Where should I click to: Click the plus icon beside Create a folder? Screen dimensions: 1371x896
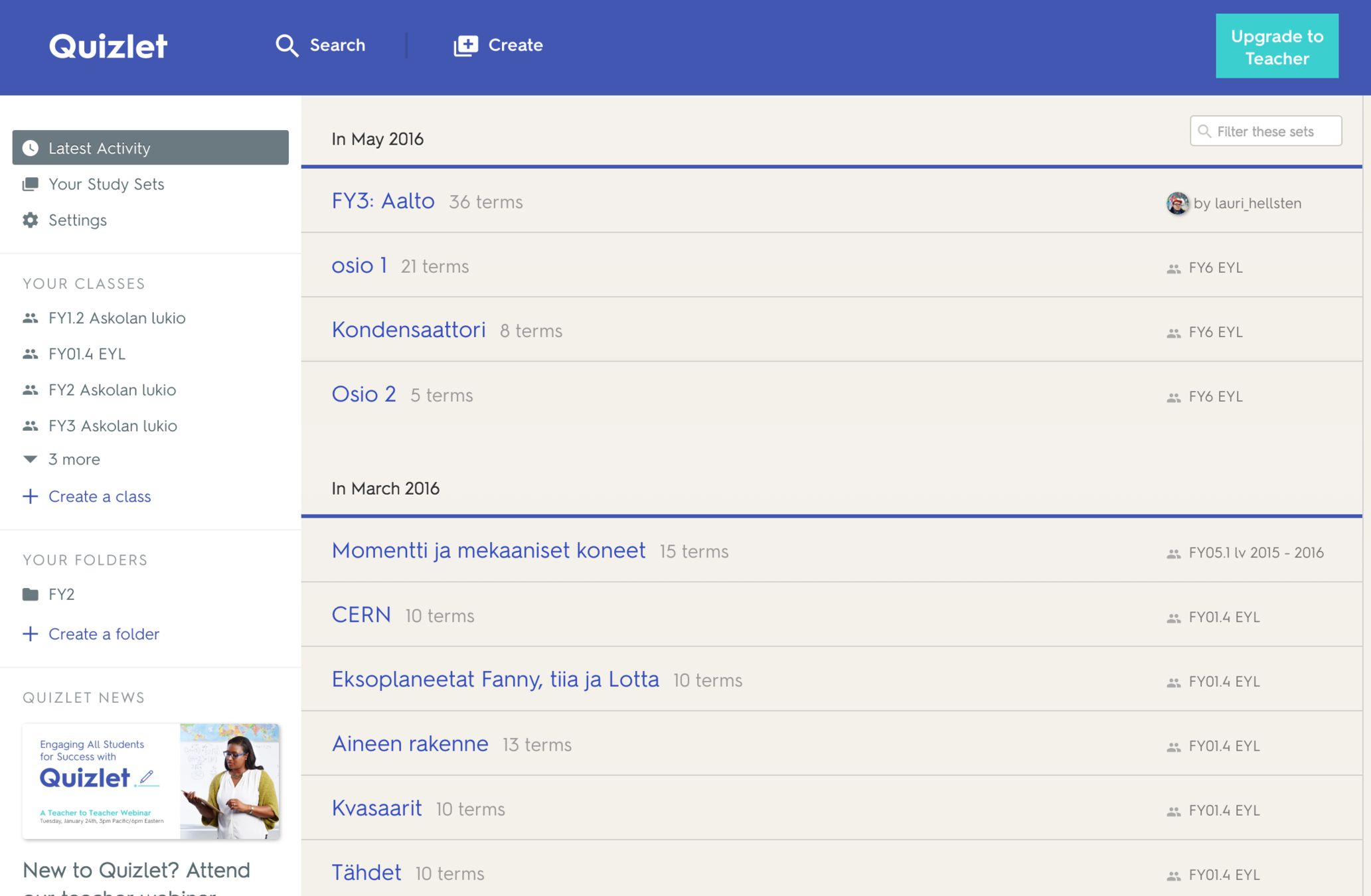pyautogui.click(x=31, y=634)
